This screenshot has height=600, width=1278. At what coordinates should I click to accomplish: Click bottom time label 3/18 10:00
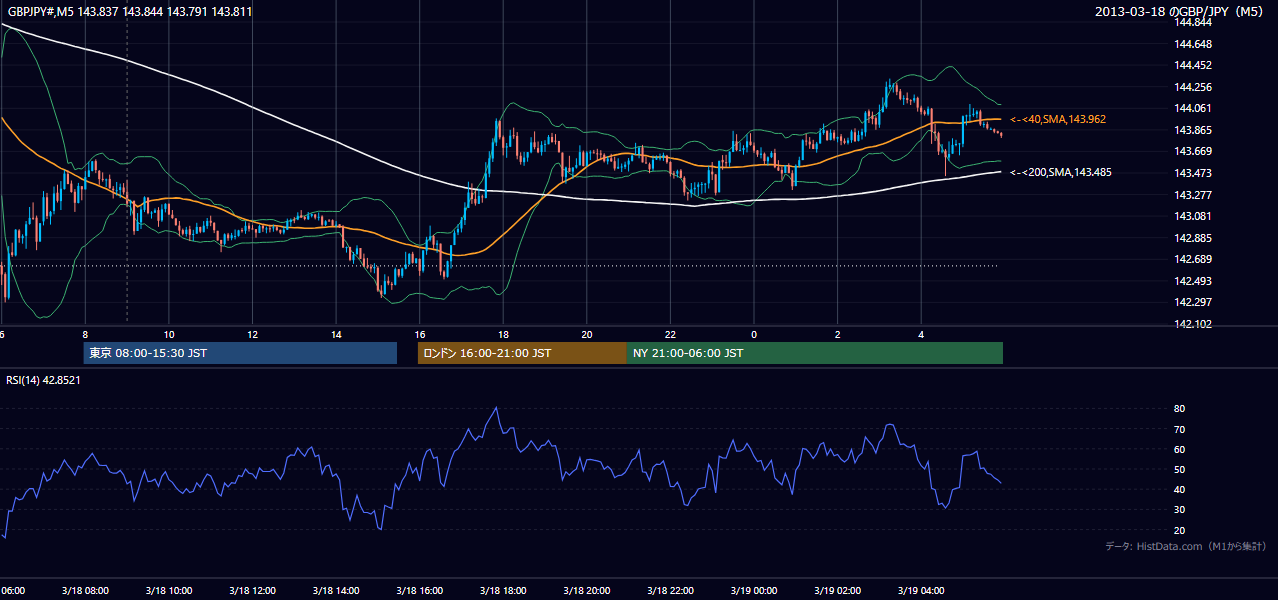[167, 591]
